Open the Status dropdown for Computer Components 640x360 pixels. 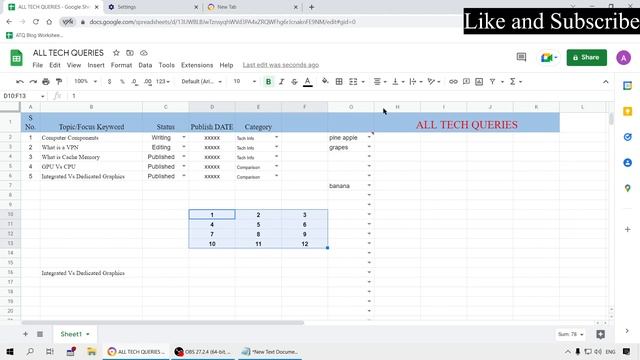coord(184,138)
